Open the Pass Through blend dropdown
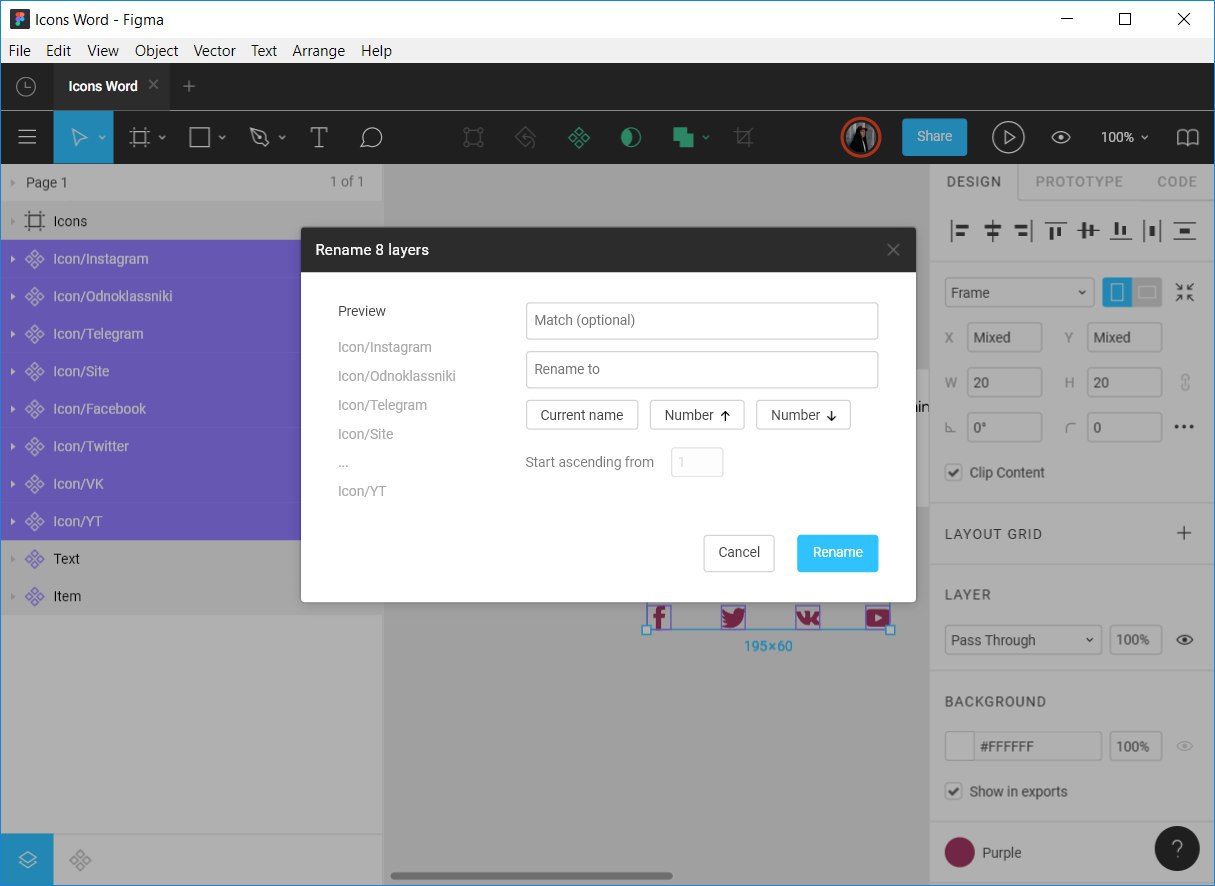This screenshot has width=1215, height=886. pos(1023,640)
